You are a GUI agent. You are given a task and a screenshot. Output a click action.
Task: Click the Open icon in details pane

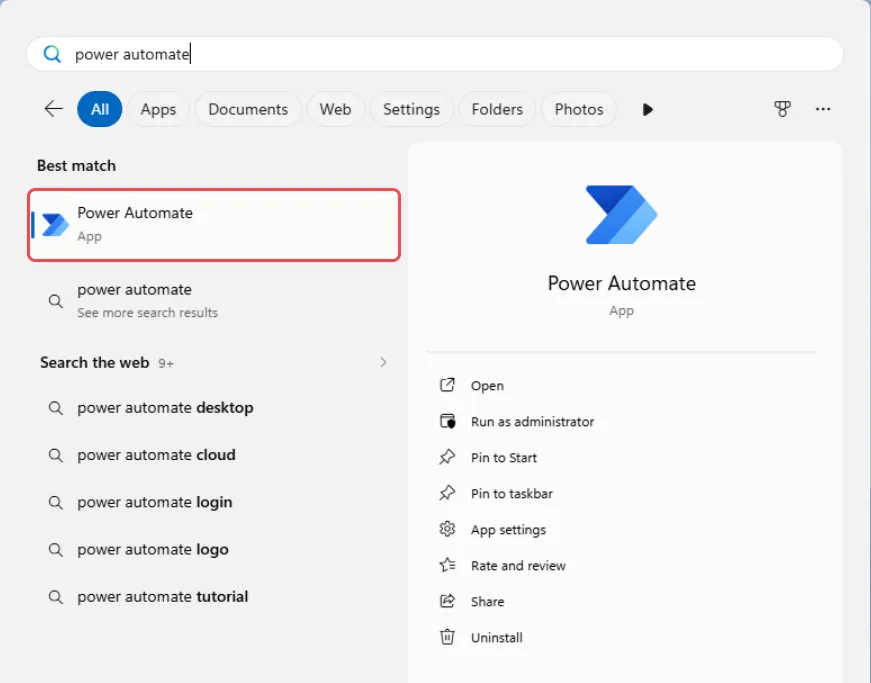tap(447, 385)
